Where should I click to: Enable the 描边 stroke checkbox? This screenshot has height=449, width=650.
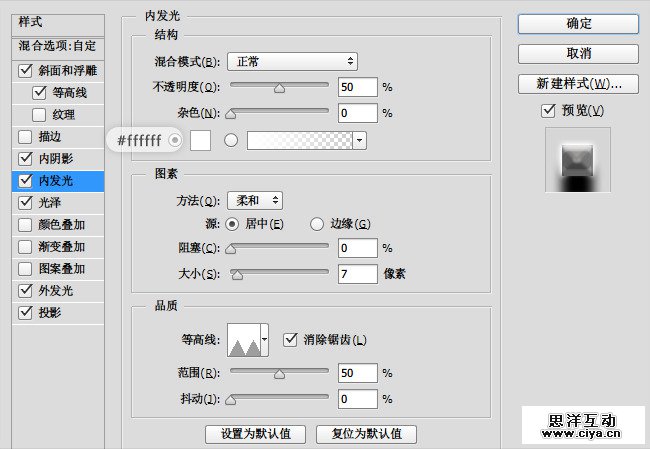tap(25, 136)
